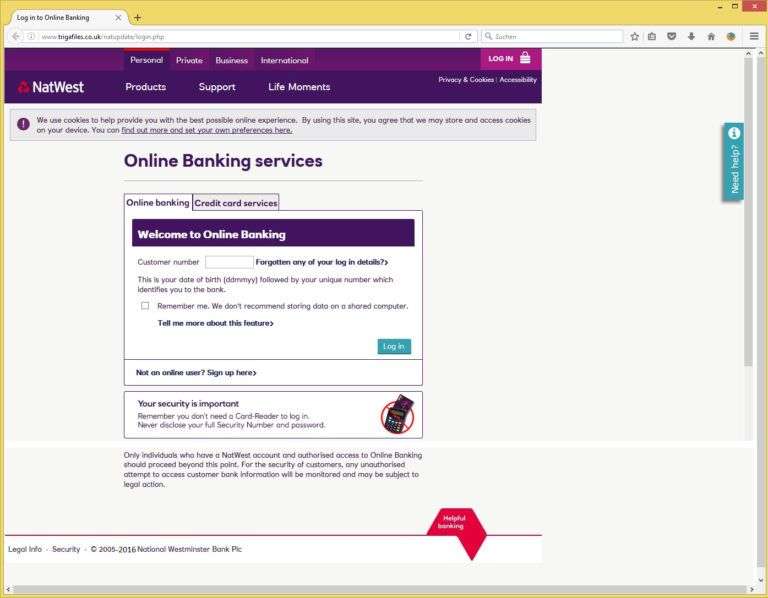Image resolution: width=768 pixels, height=598 pixels.
Task: Open the Security footer link
Action: [66, 549]
